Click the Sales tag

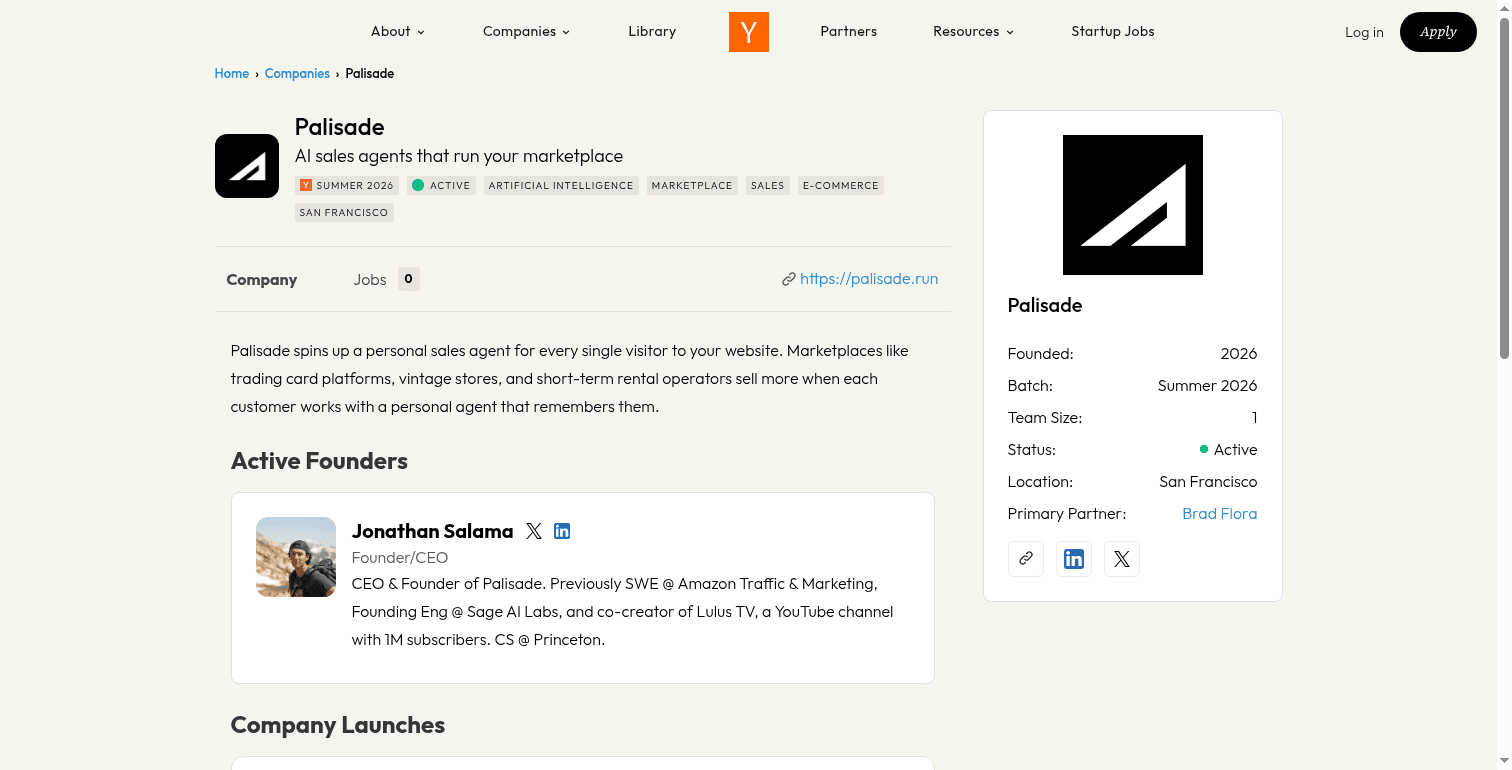(768, 185)
